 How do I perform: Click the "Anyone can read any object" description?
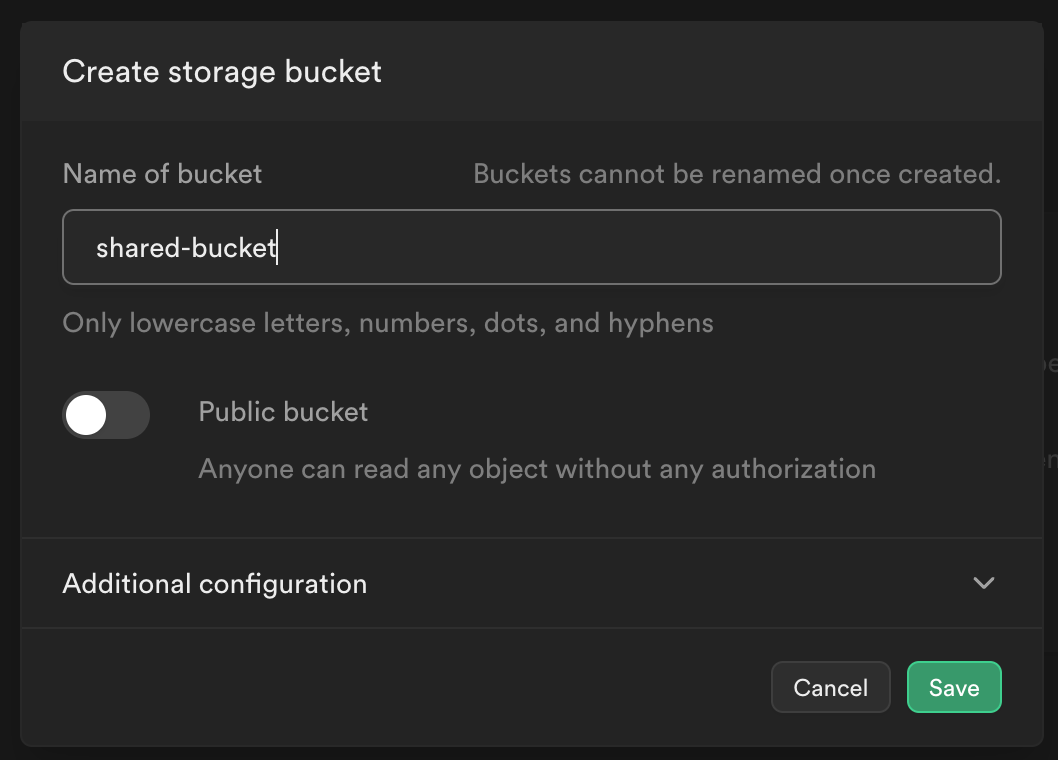pyautogui.click(x=537, y=469)
